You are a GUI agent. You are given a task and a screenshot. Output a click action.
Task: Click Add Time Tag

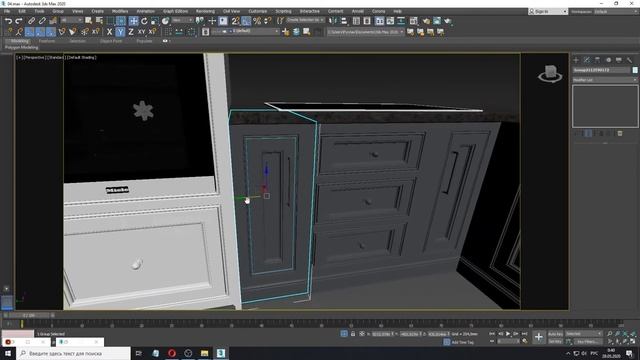click(x=462, y=342)
